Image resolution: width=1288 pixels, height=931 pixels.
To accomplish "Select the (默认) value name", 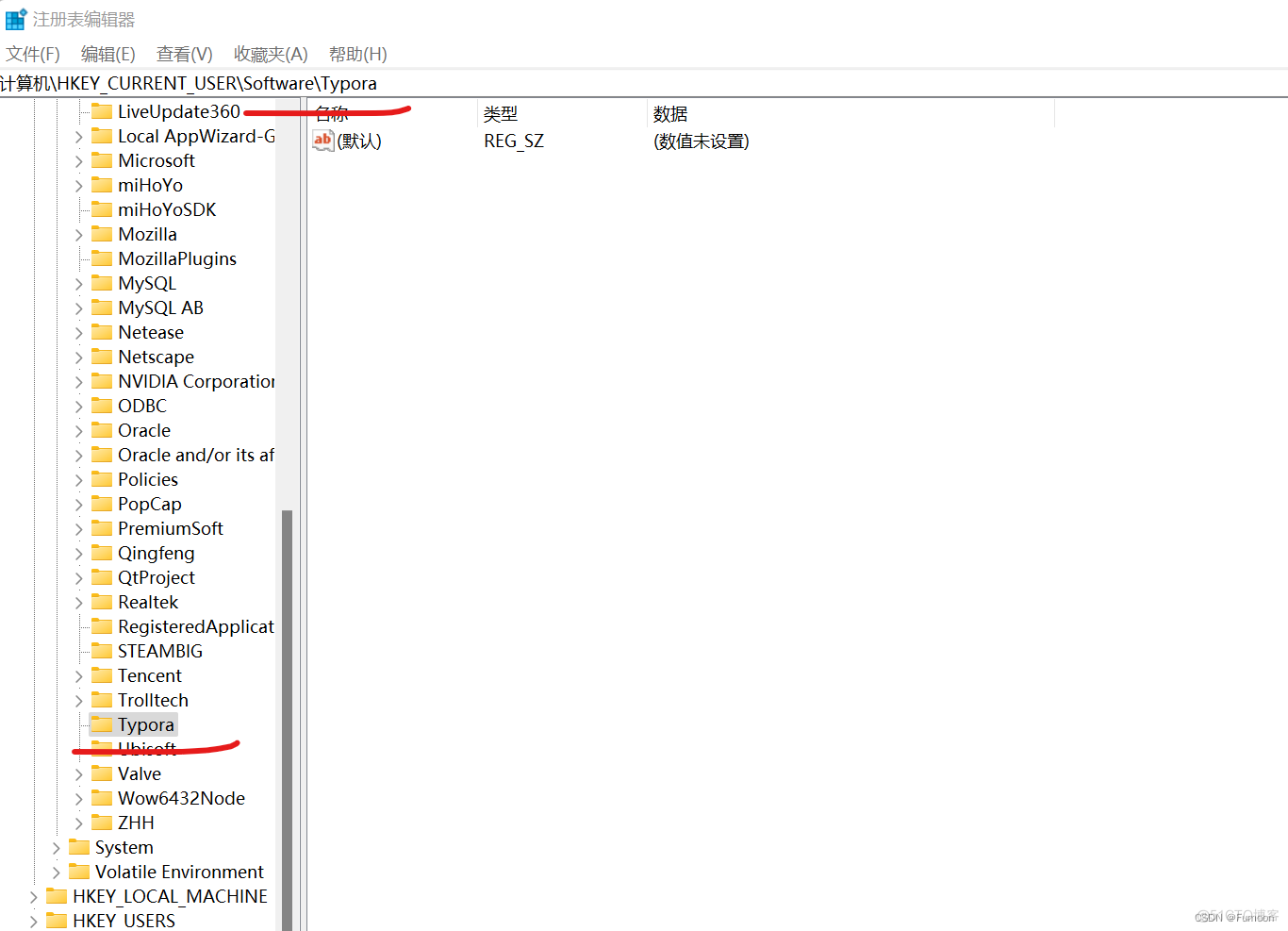I will [x=359, y=141].
